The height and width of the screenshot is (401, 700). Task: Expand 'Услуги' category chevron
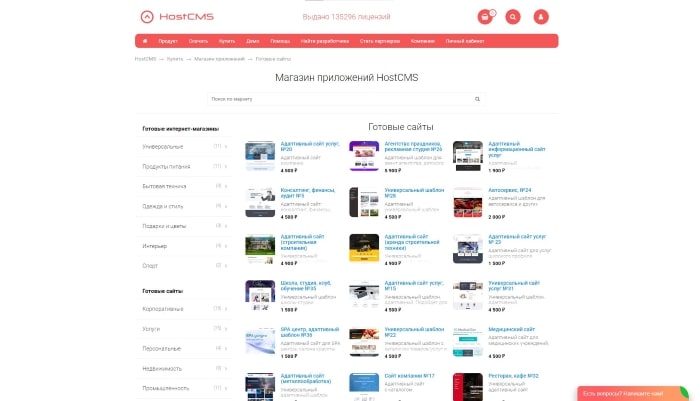pyautogui.click(x=226, y=329)
